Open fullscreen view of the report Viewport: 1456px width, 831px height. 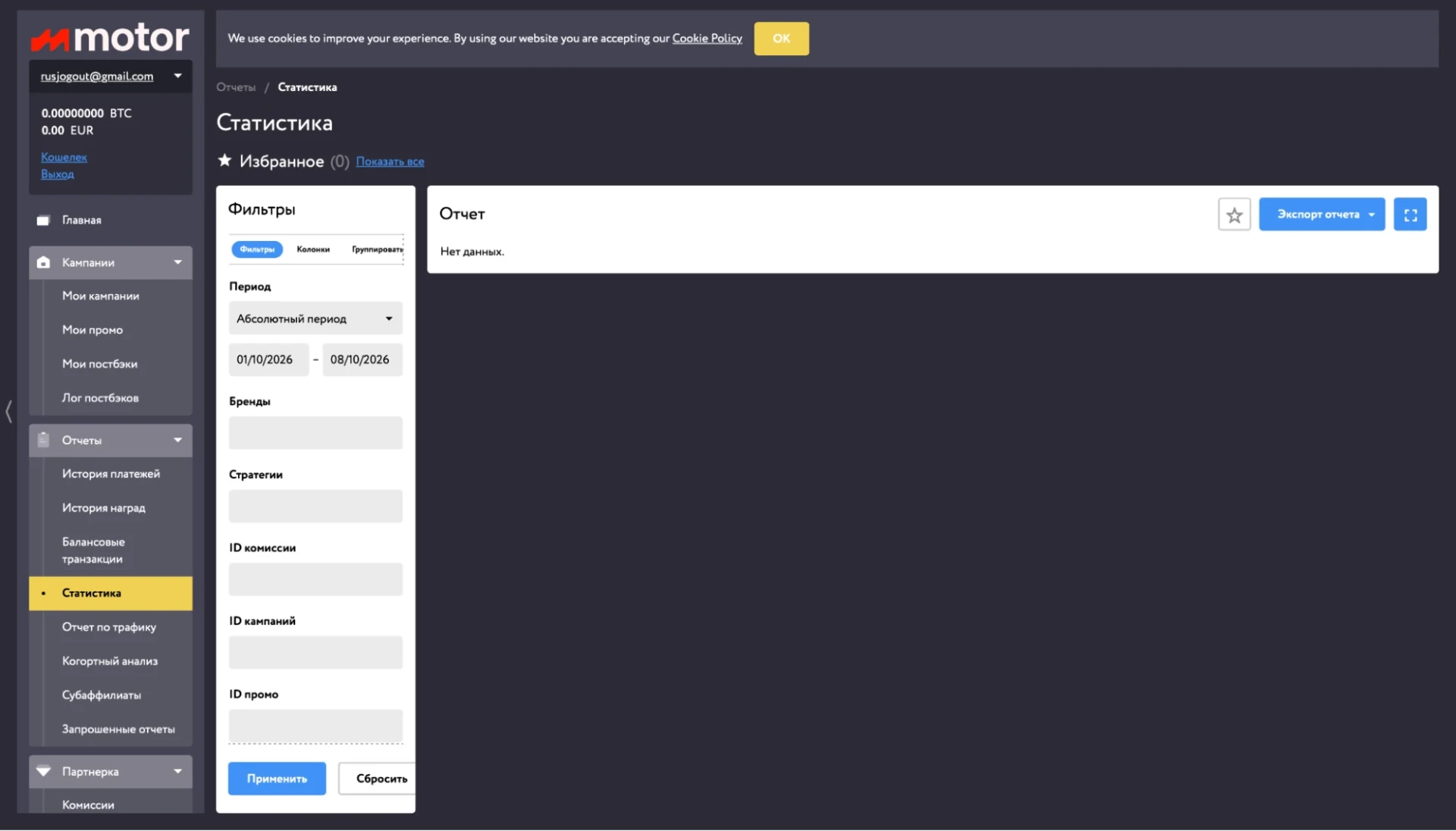(x=1410, y=215)
